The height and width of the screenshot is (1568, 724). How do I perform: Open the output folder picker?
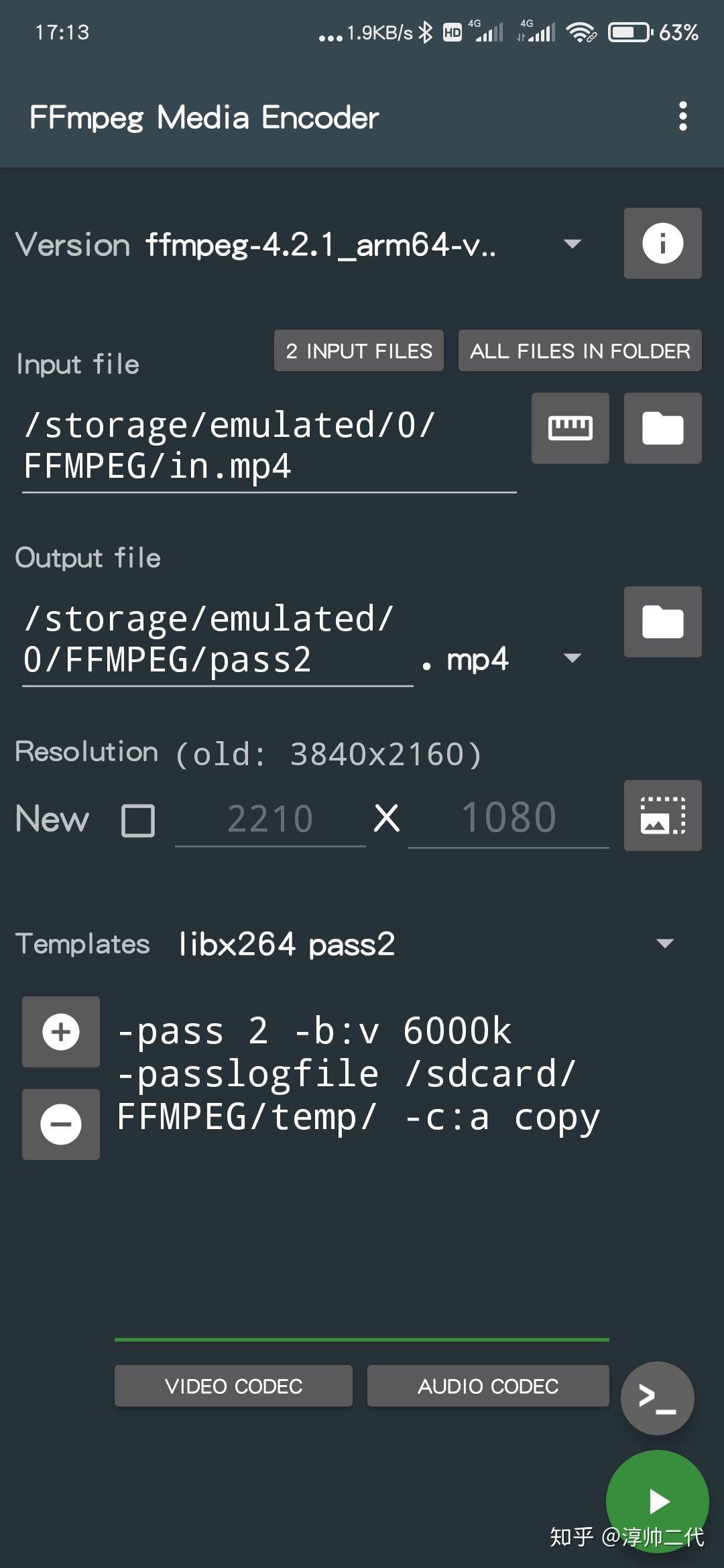662,622
